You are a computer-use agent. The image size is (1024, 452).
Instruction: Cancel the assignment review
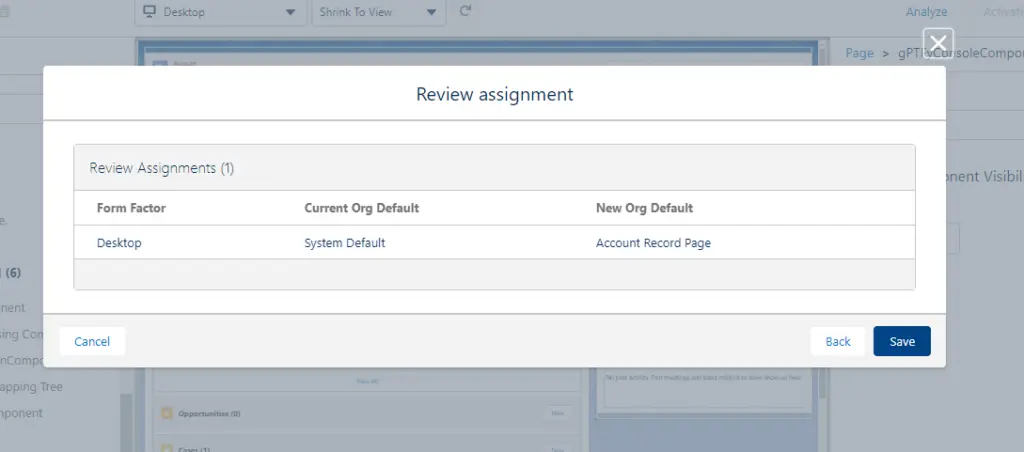[92, 341]
